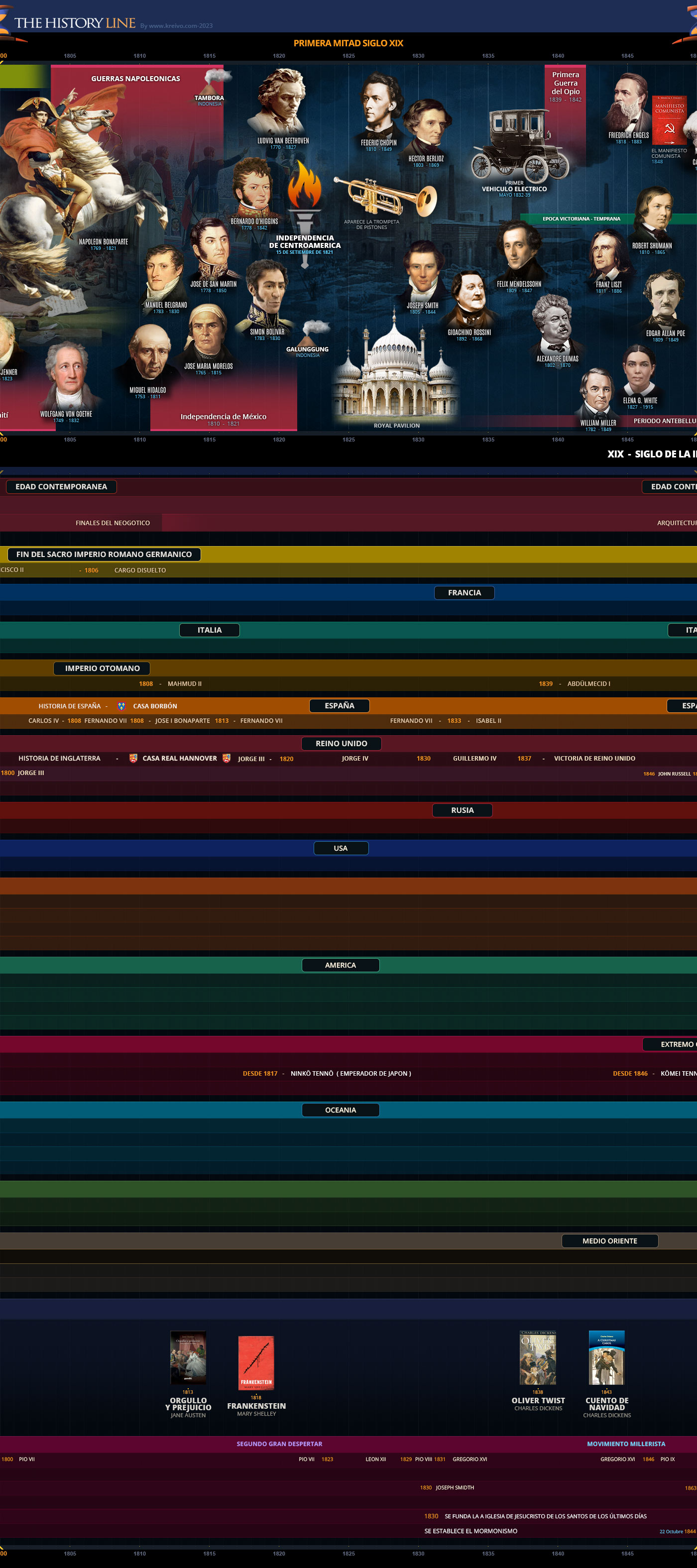Screen dimensions: 697x1568
Task: Select the Ludwig van Beethoven portrait
Action: click(281, 102)
